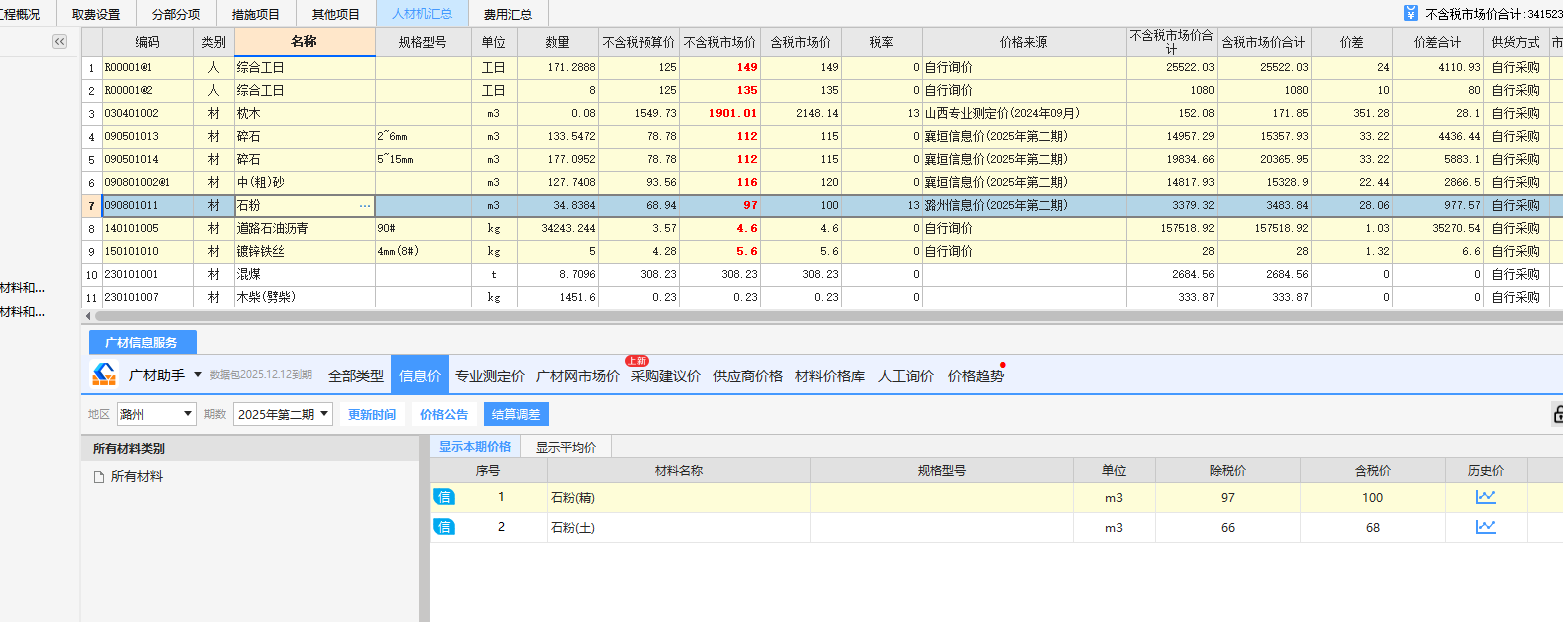
Task: Open the 期数 dropdown showing 2025年第二期
Action: (x=283, y=414)
